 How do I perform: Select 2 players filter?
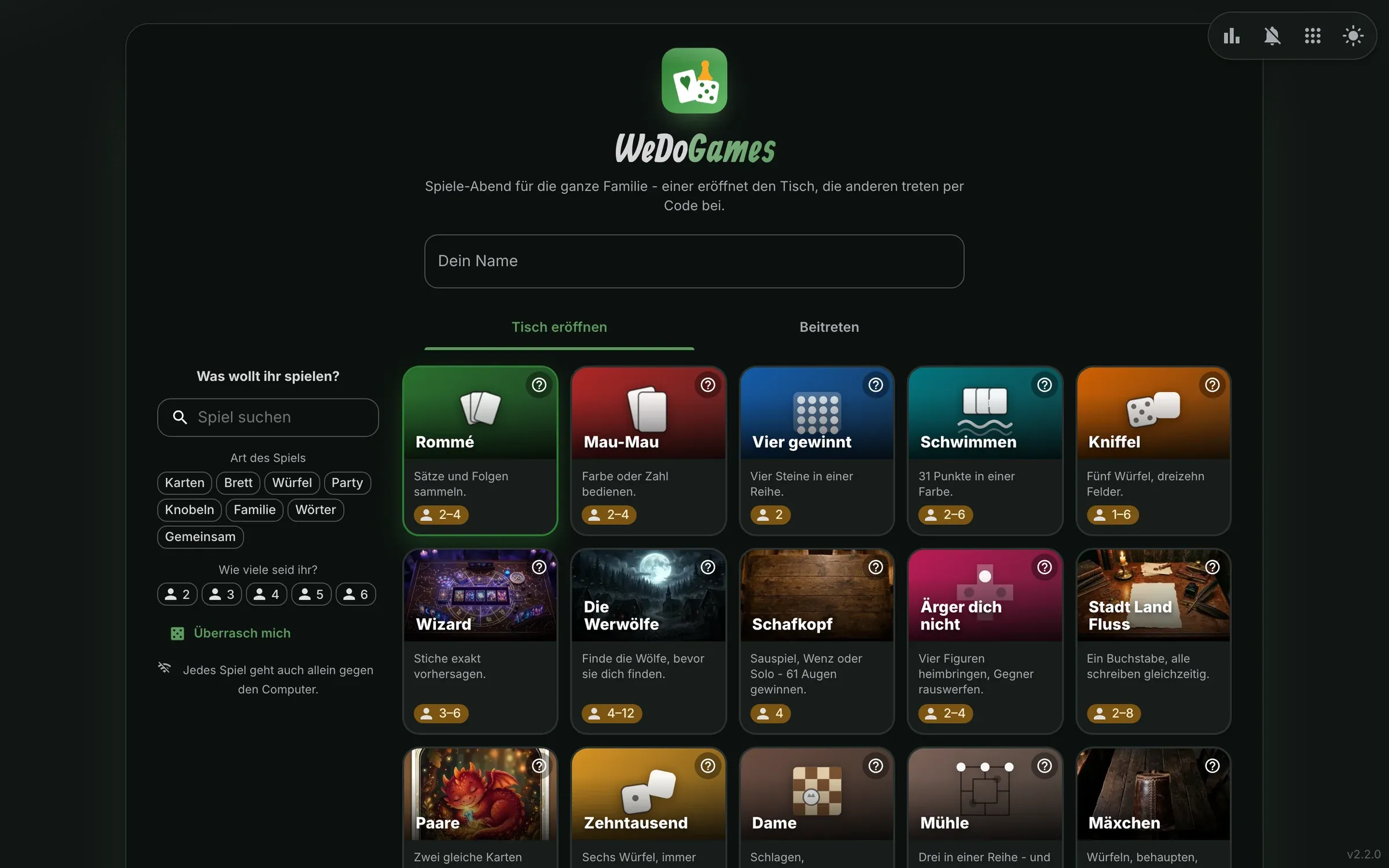pyautogui.click(x=177, y=594)
